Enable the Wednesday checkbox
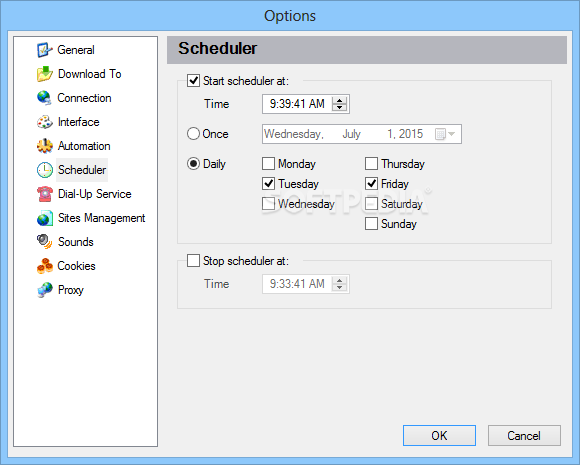Image resolution: width=580 pixels, height=465 pixels. (x=268, y=203)
